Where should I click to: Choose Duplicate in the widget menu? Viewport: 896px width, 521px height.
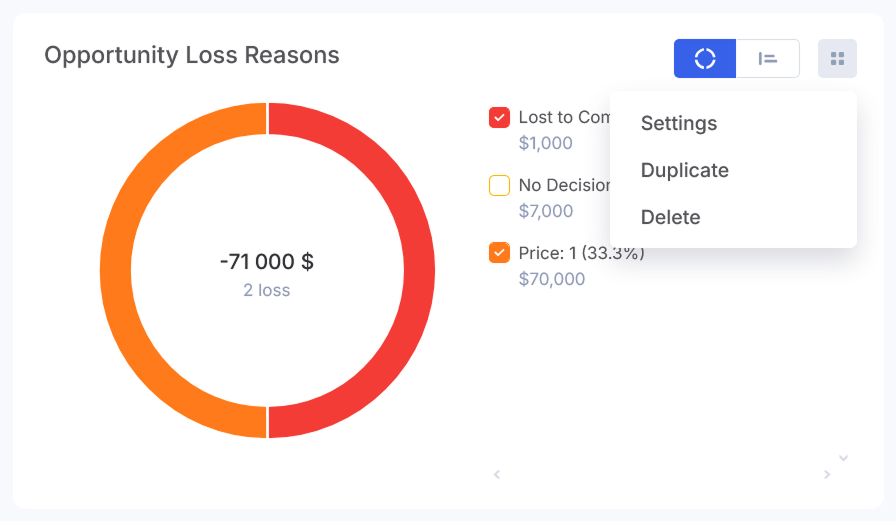pos(685,170)
